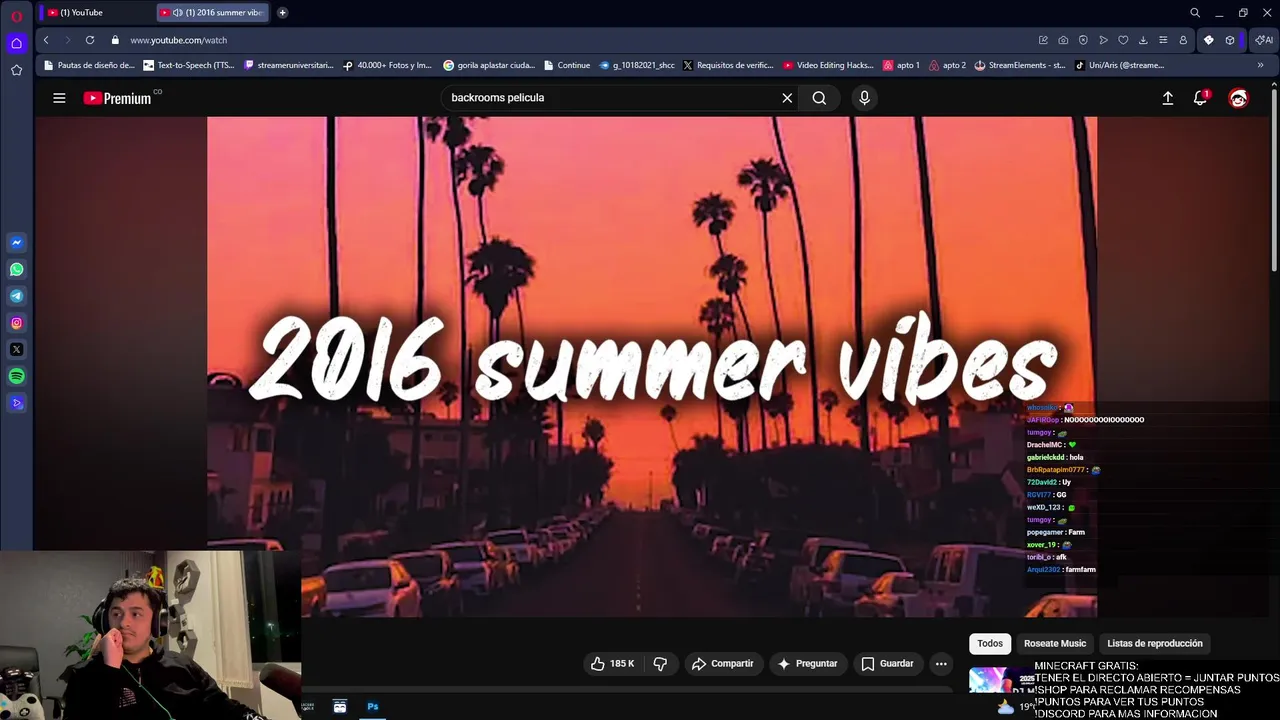
Task: Open Text-to-Speech bookmark
Action: tap(188, 65)
